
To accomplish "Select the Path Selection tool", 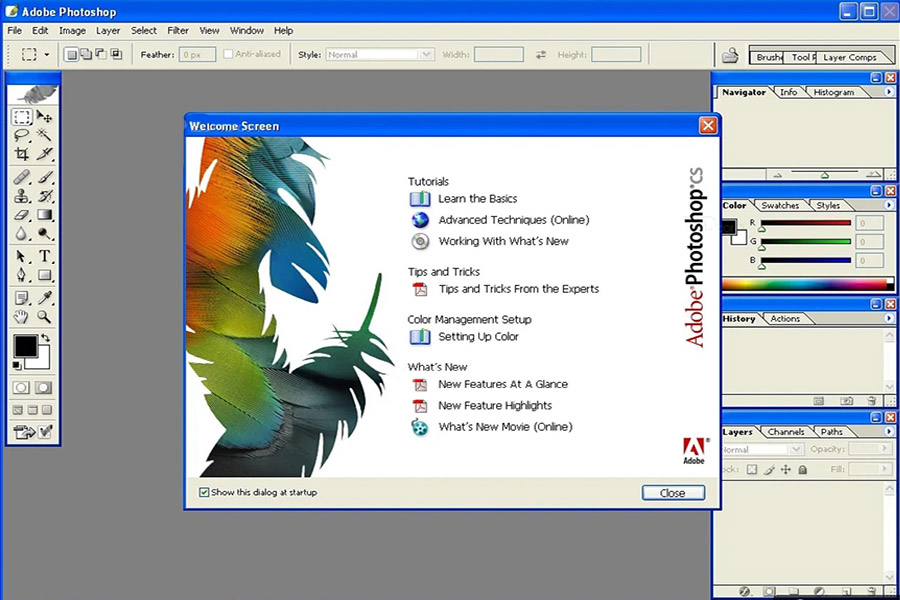I will point(22,257).
